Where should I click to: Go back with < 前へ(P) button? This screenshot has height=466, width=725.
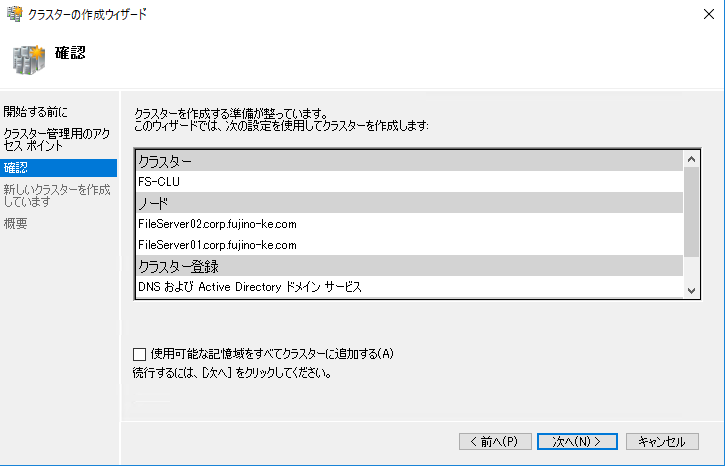[x=495, y=441]
